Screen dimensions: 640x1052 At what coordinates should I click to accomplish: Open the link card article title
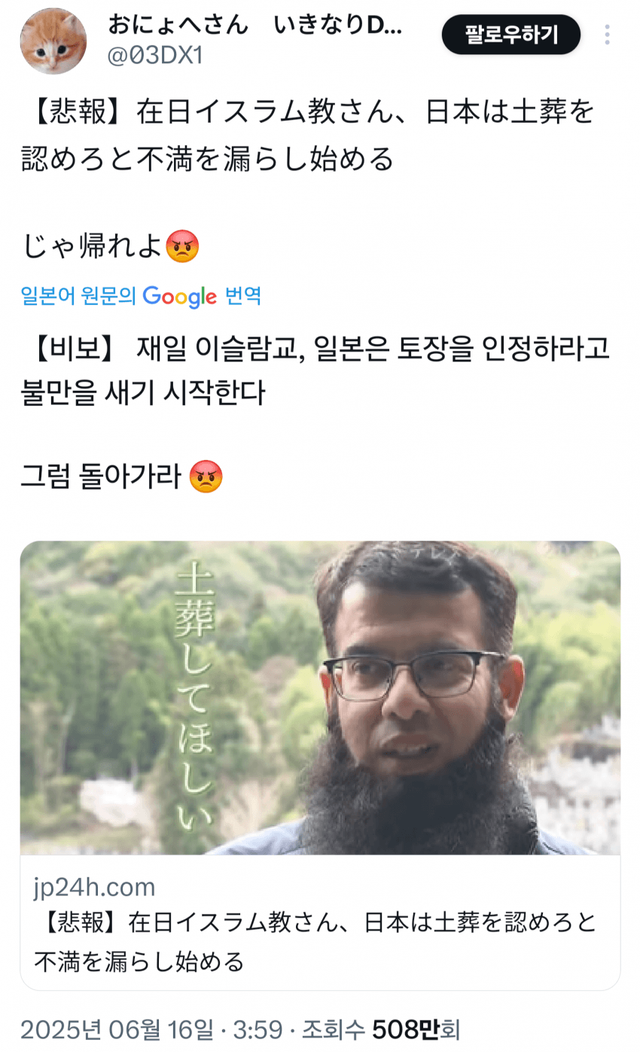pyautogui.click(x=315, y=941)
